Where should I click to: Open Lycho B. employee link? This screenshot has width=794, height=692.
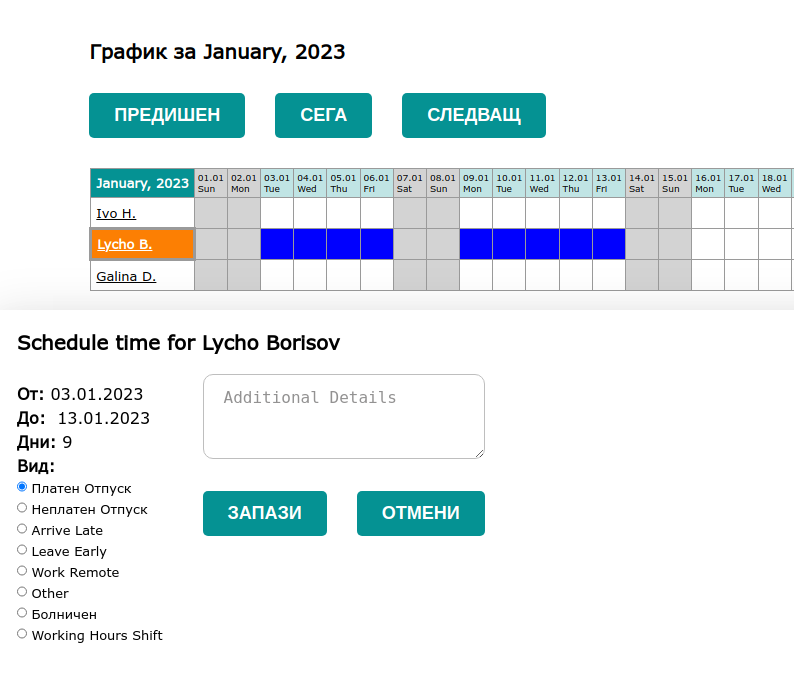[x=124, y=244]
